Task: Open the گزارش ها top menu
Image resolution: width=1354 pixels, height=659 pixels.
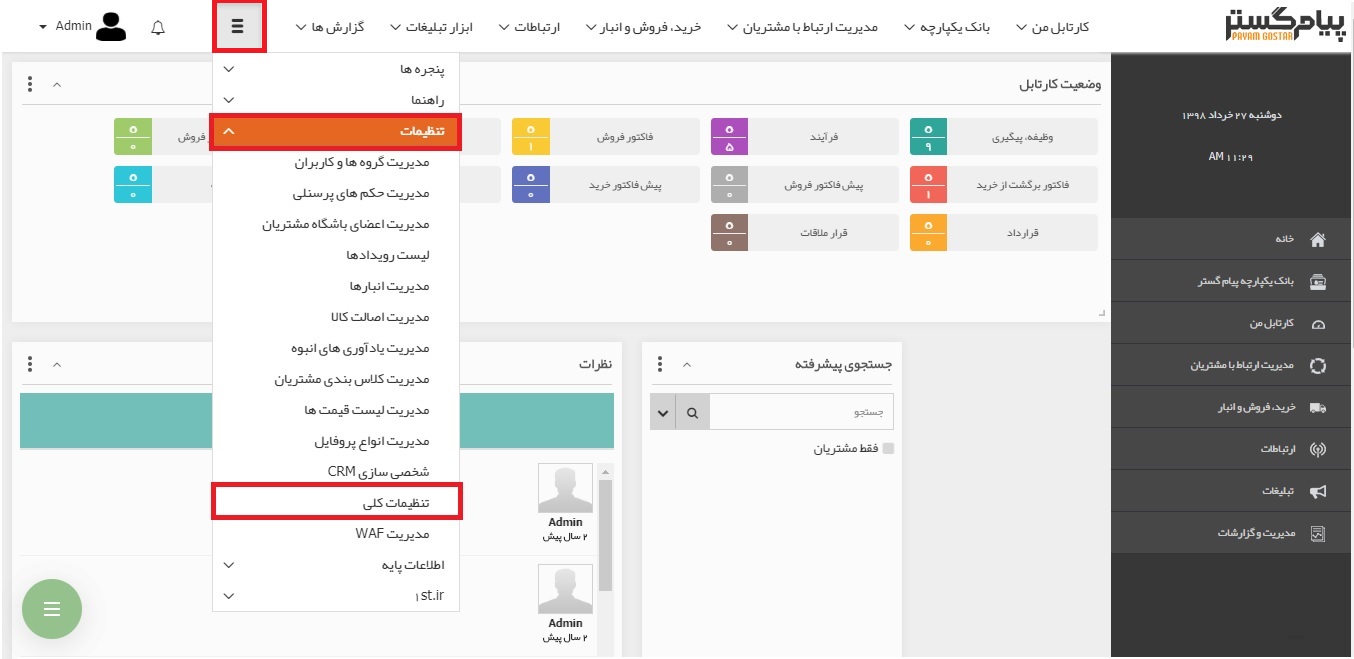Action: pyautogui.click(x=330, y=27)
